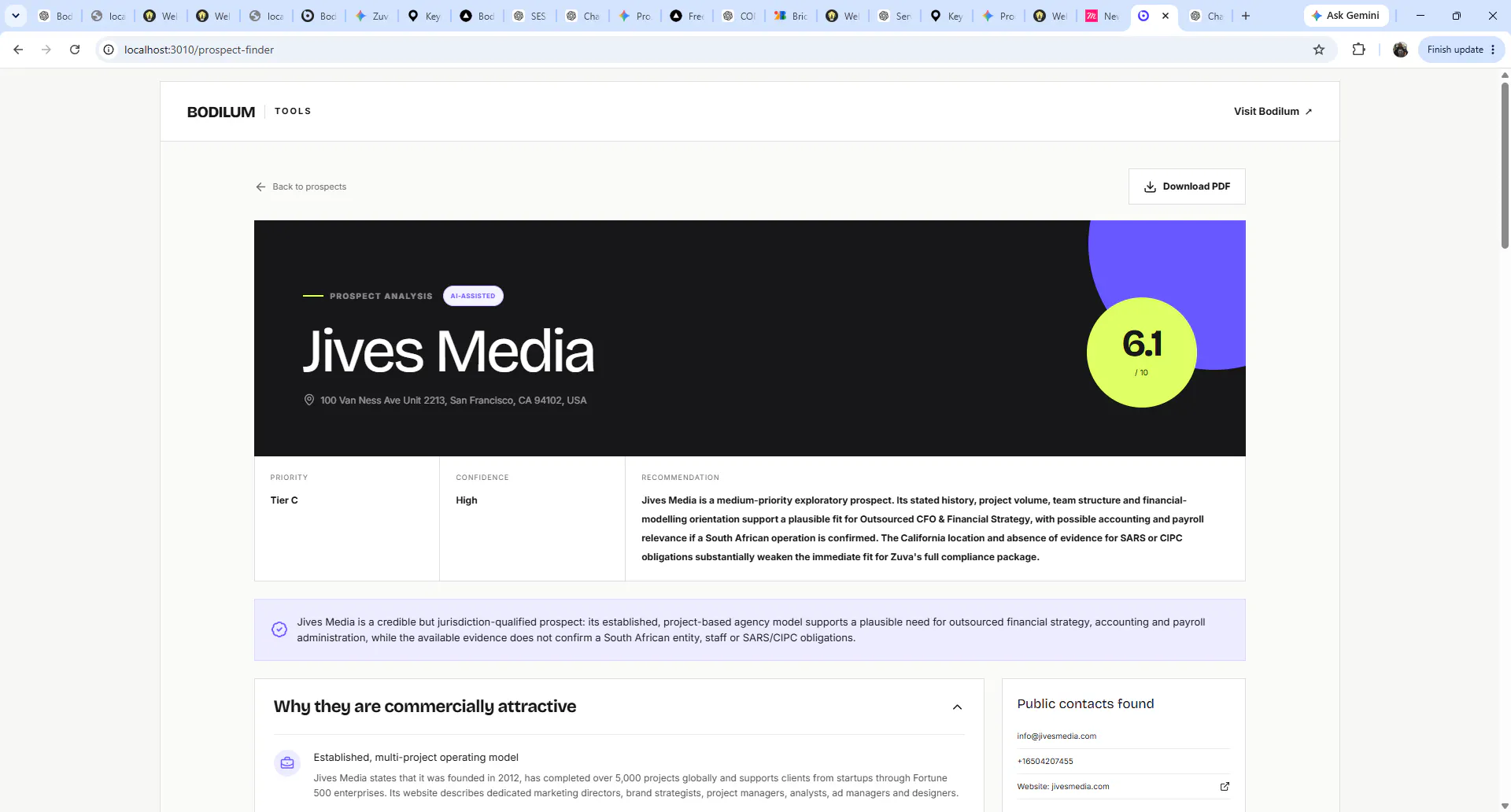Click the location pin icon beside address

[309, 400]
